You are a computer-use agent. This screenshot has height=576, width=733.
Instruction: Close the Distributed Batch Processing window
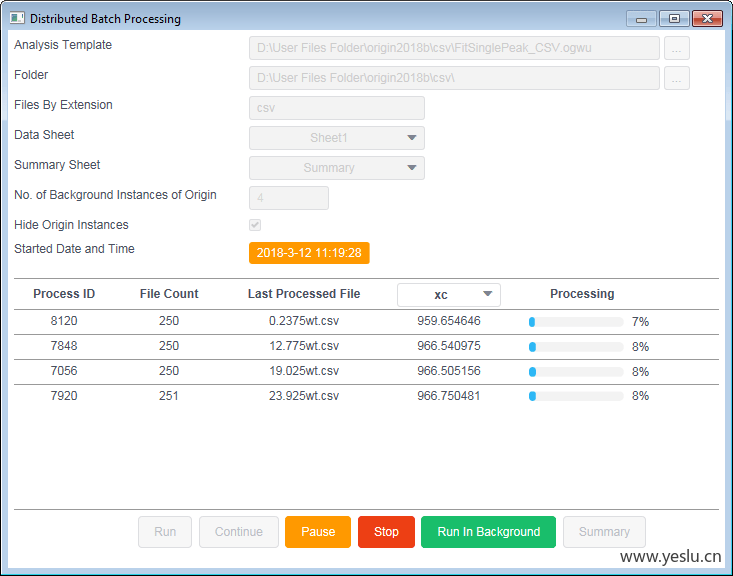pyautogui.click(x=707, y=19)
